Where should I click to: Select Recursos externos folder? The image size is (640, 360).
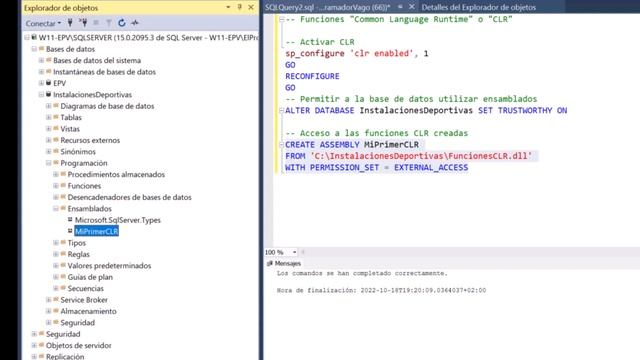tap(90, 140)
